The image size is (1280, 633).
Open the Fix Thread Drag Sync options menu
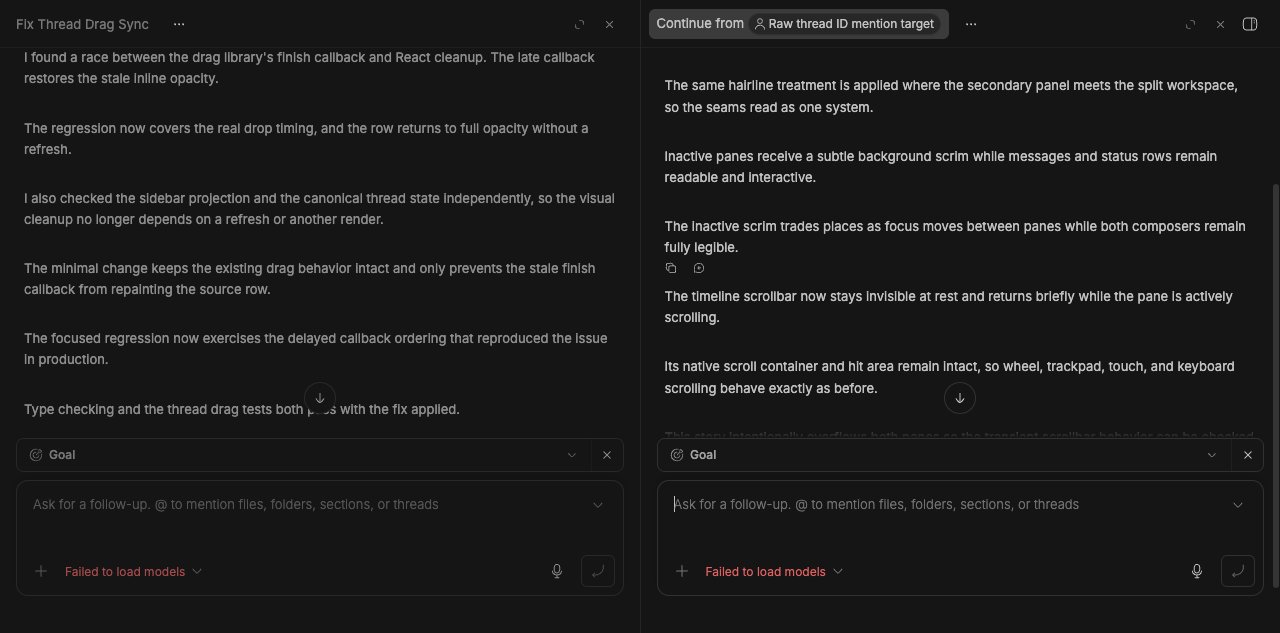178,24
